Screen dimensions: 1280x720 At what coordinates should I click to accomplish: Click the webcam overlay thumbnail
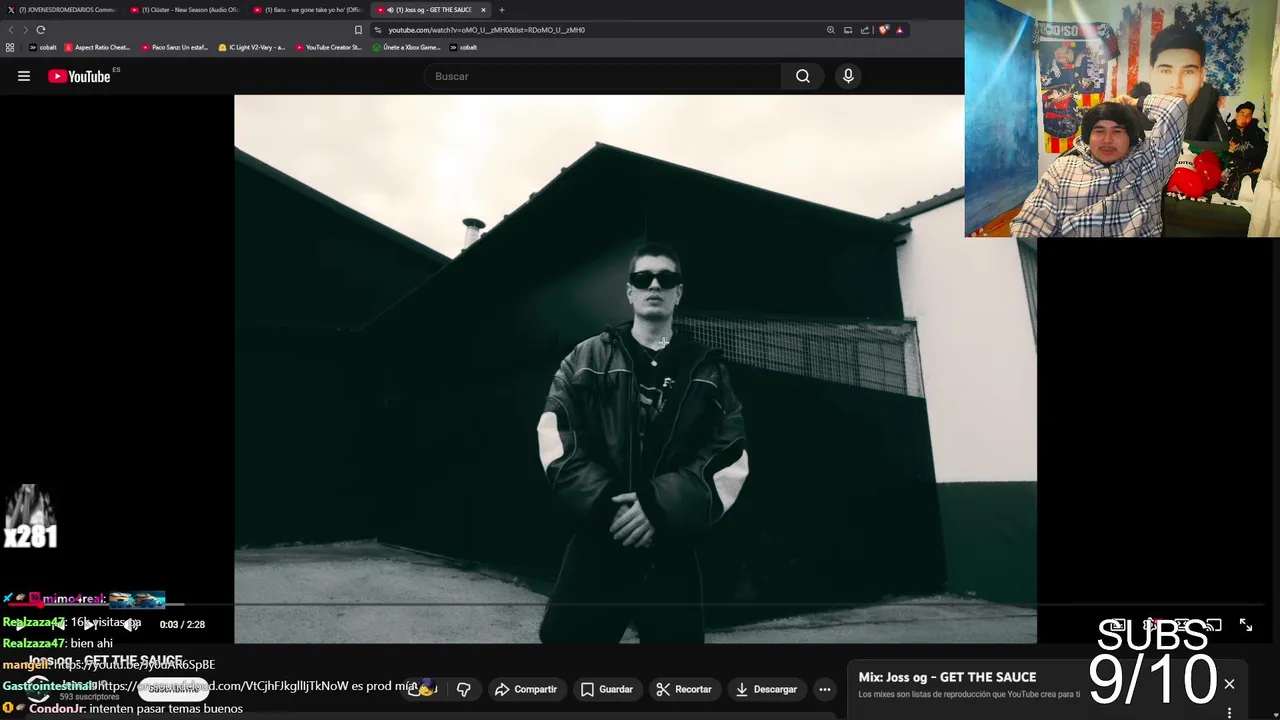pyautogui.click(x=1122, y=118)
